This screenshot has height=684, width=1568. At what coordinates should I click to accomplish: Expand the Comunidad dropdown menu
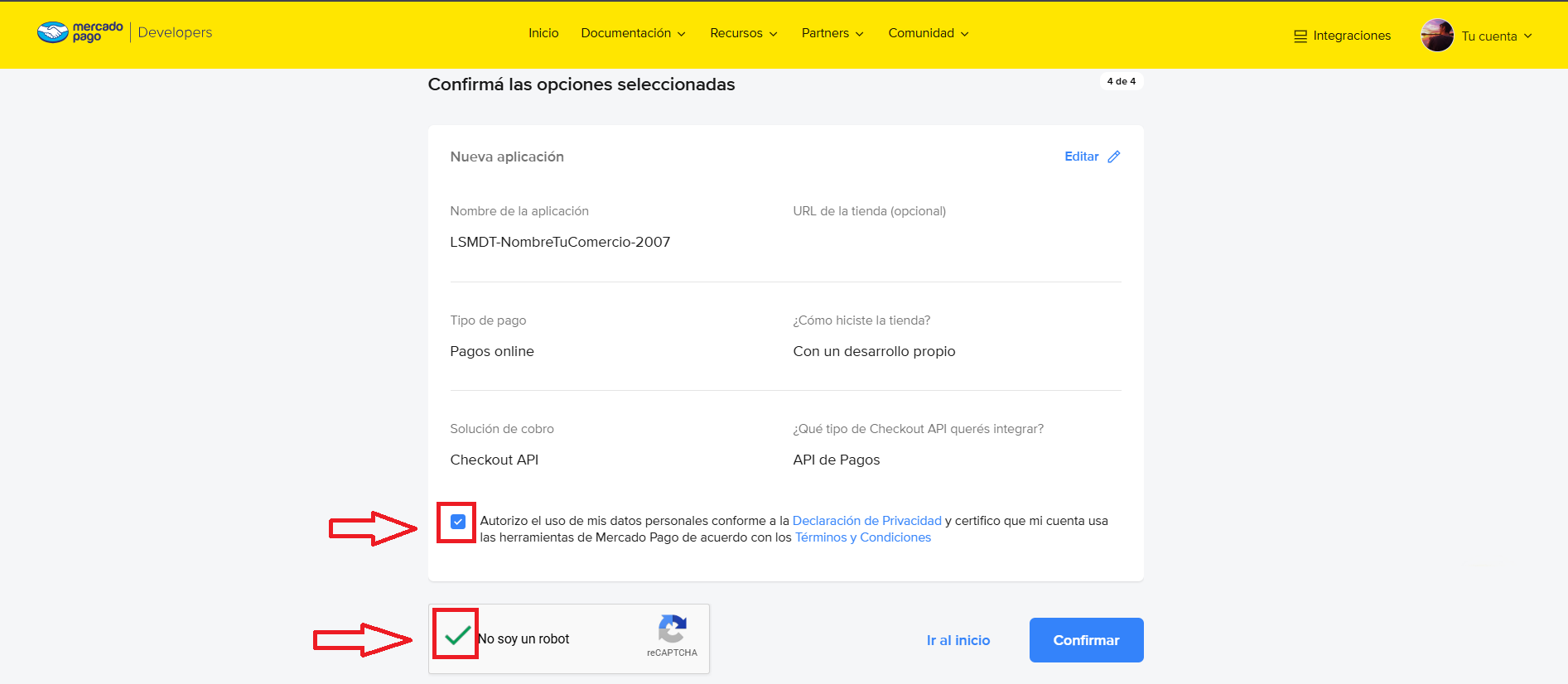pyautogui.click(x=929, y=33)
